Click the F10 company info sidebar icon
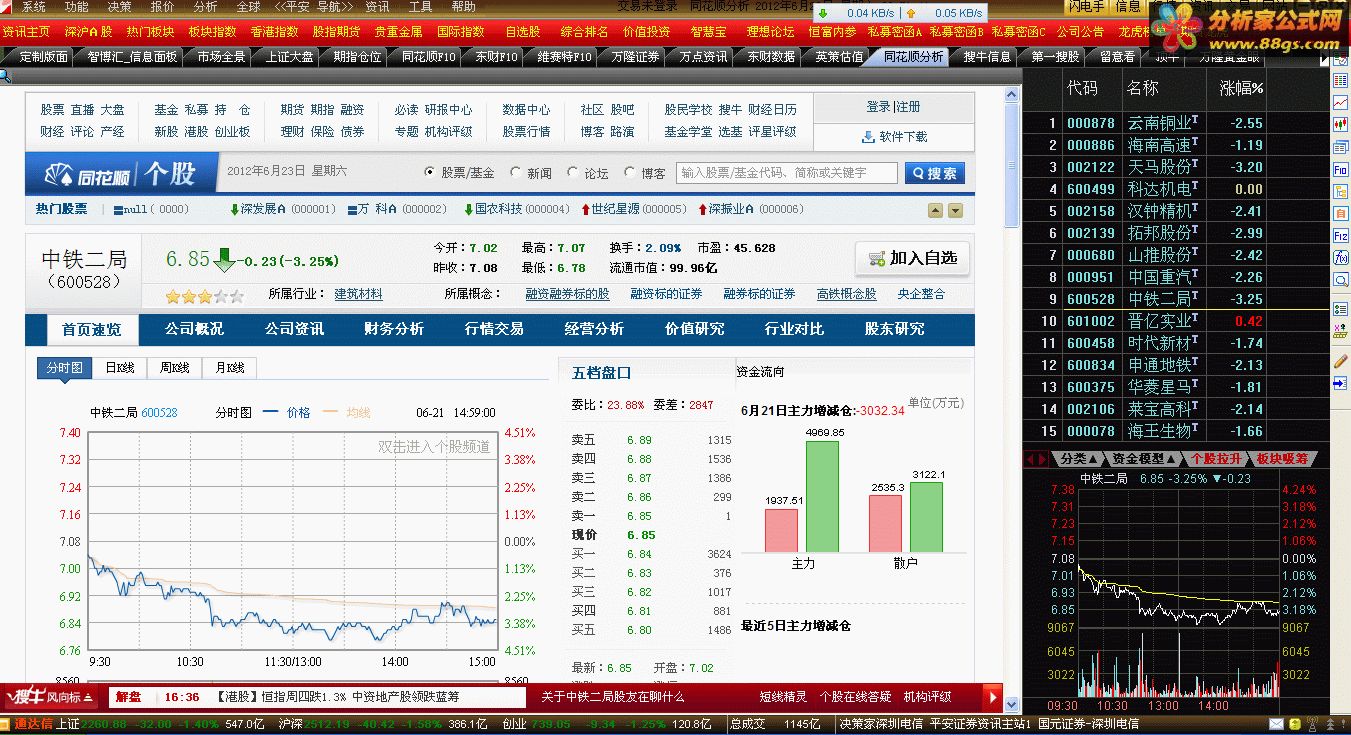This screenshot has width=1351, height=735. pyautogui.click(x=1340, y=170)
